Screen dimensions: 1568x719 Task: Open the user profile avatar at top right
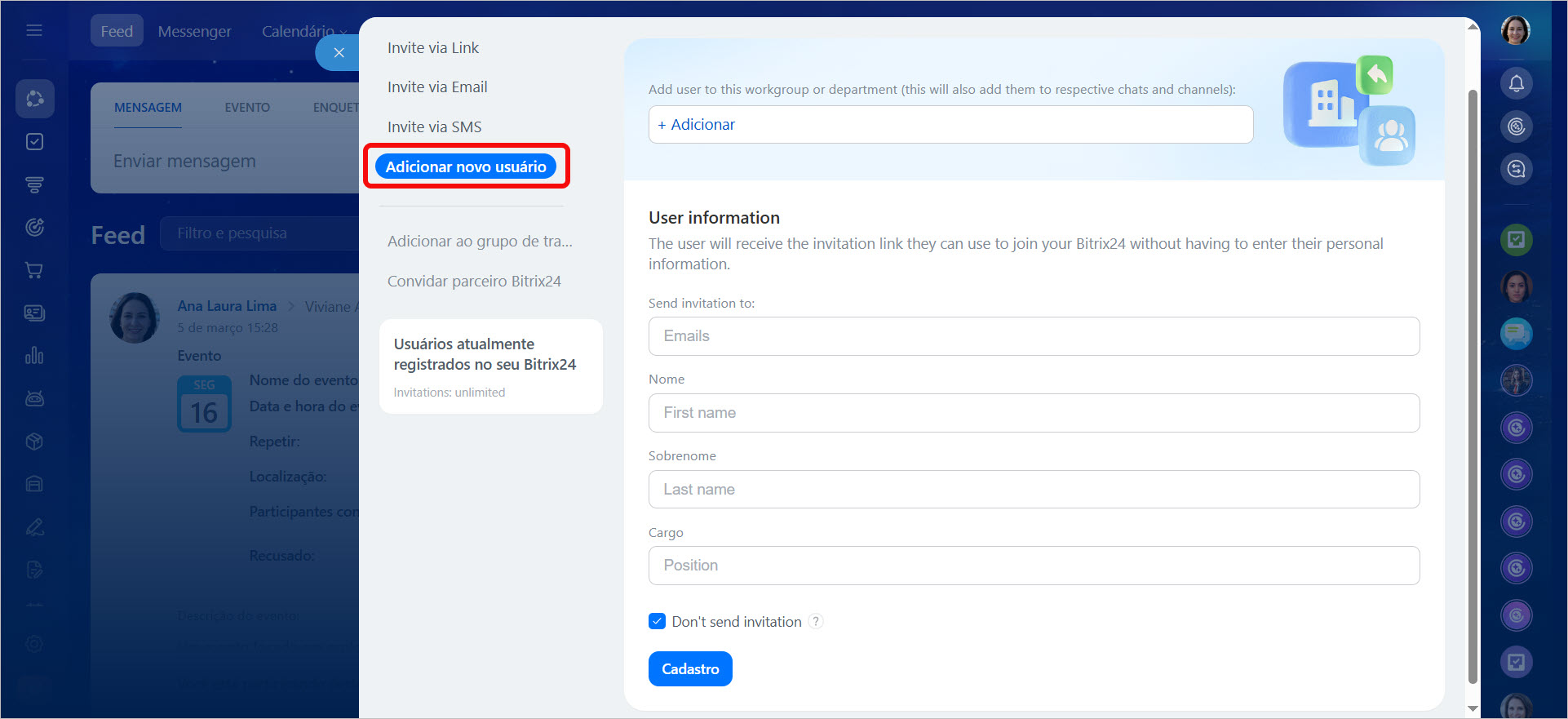1516,31
